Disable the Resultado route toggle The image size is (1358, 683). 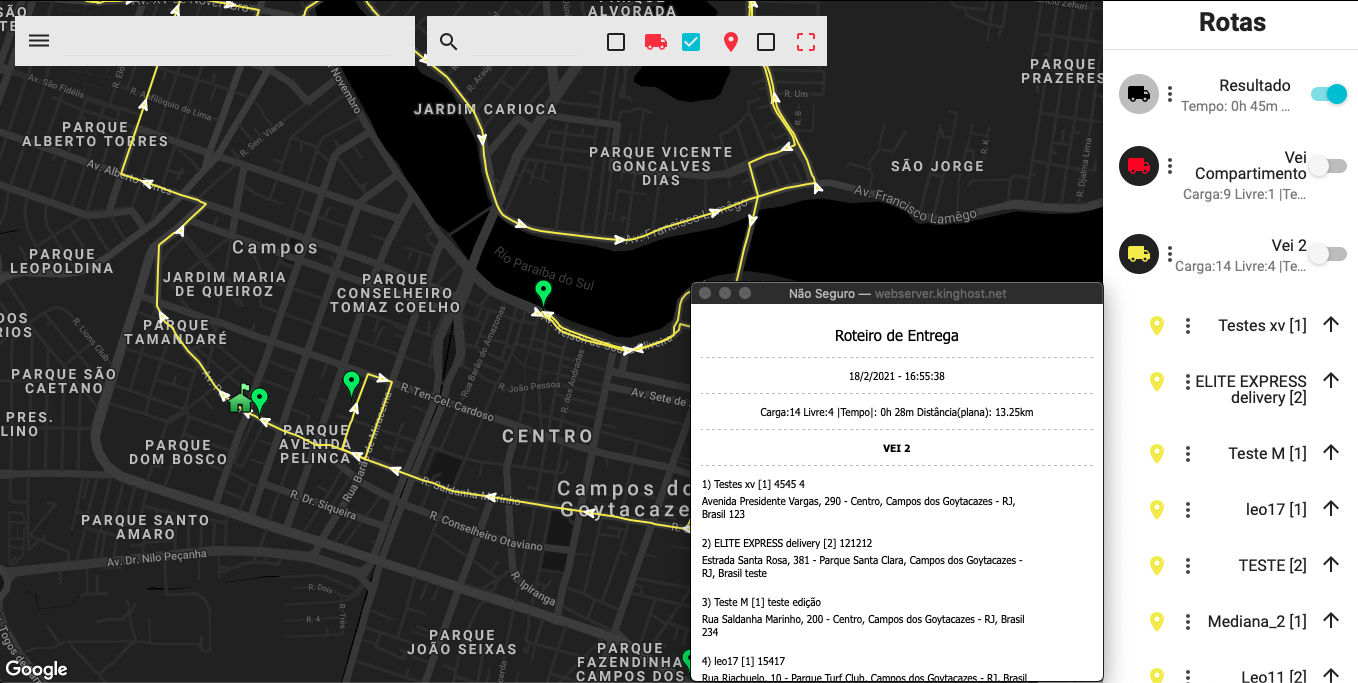point(1329,94)
